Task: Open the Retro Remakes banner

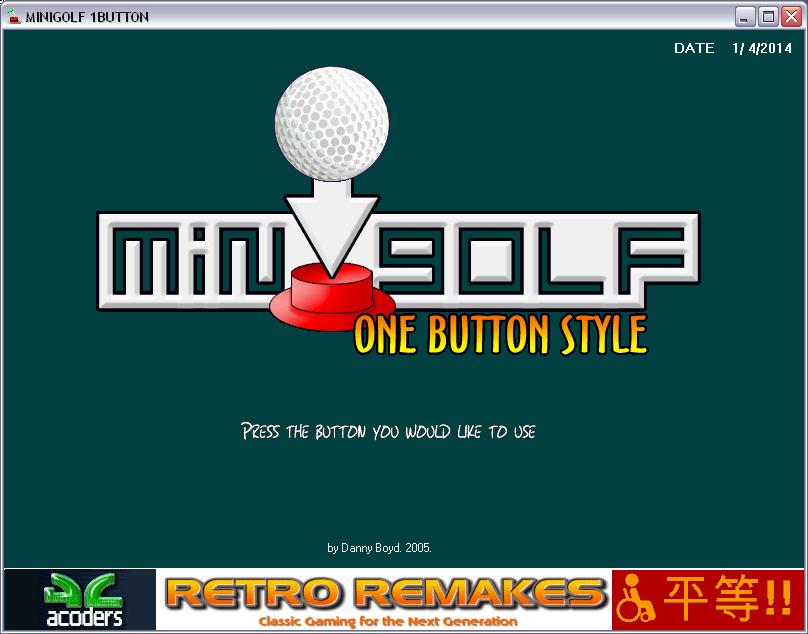Action: (384, 599)
